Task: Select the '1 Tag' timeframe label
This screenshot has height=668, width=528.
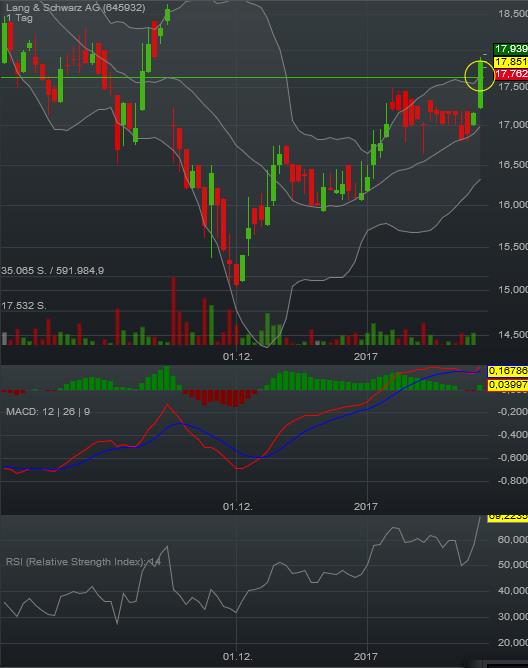Action: click(x=19, y=18)
